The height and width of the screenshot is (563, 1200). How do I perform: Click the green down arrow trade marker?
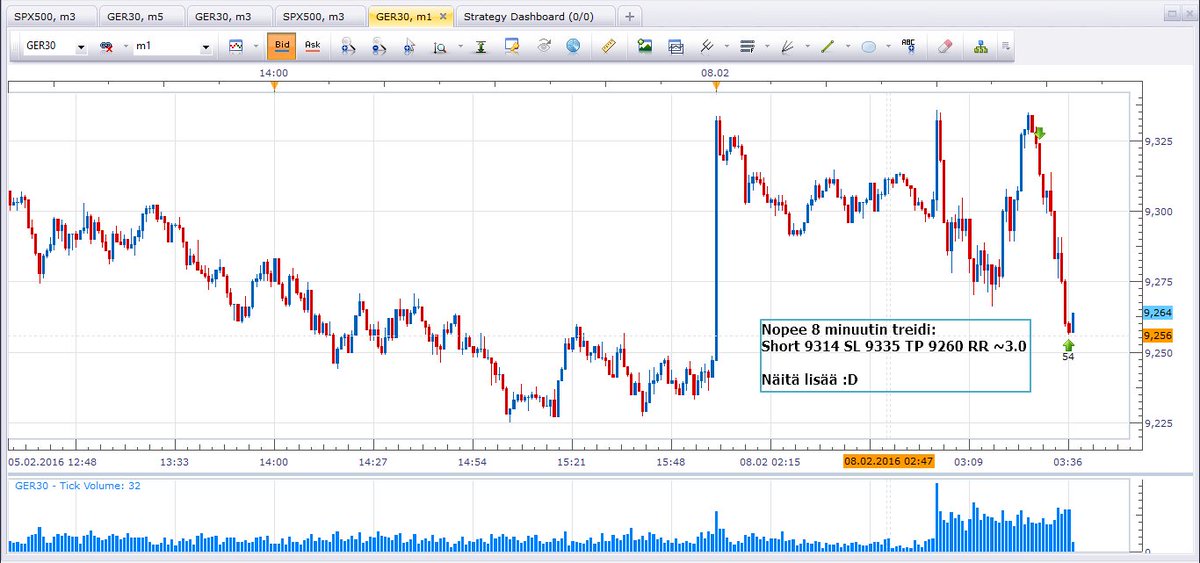point(1040,133)
